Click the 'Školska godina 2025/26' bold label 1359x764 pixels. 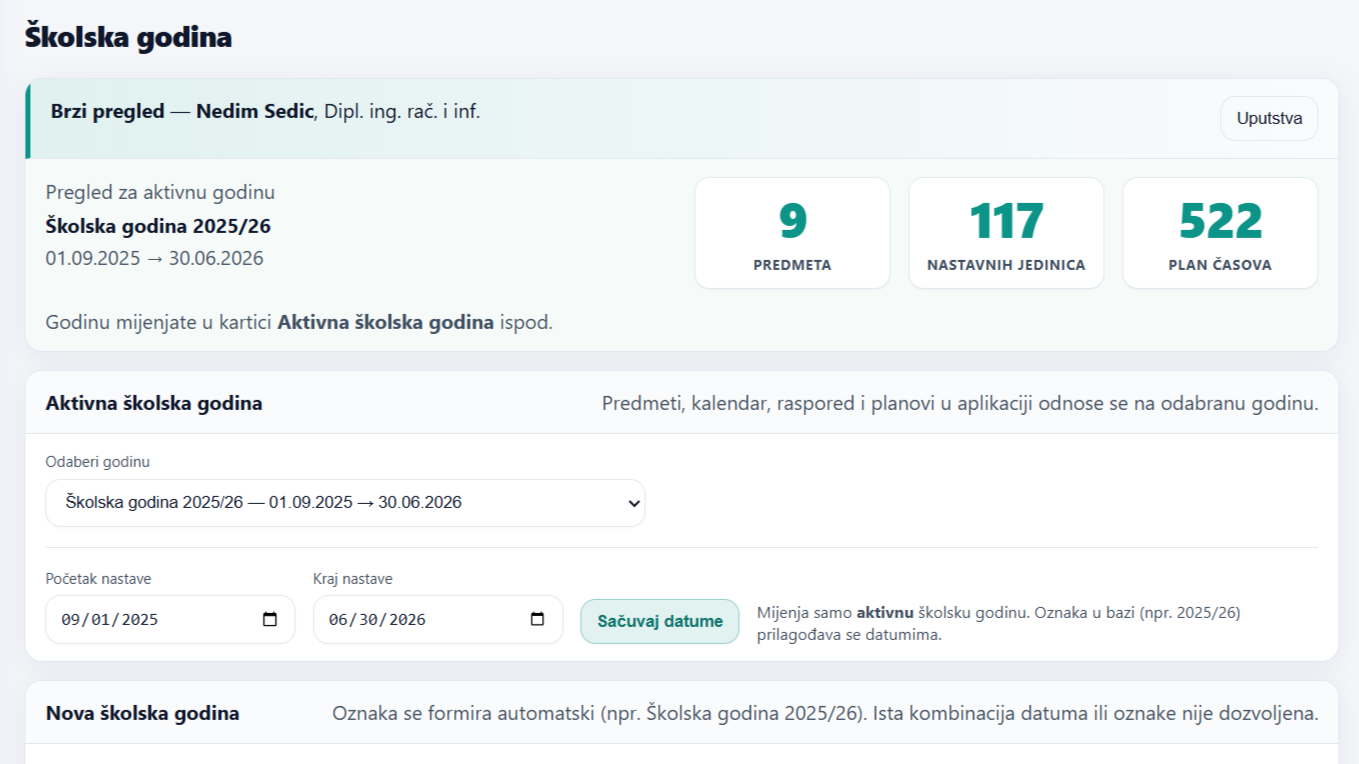click(x=158, y=226)
